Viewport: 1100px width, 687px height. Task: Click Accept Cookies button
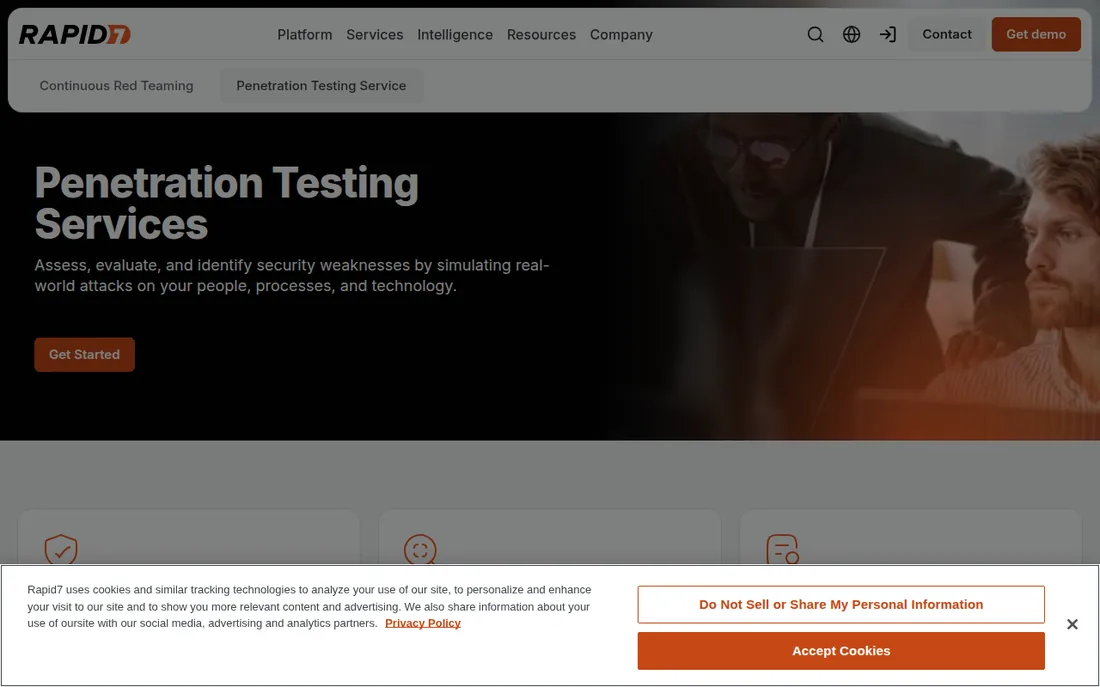click(x=840, y=651)
